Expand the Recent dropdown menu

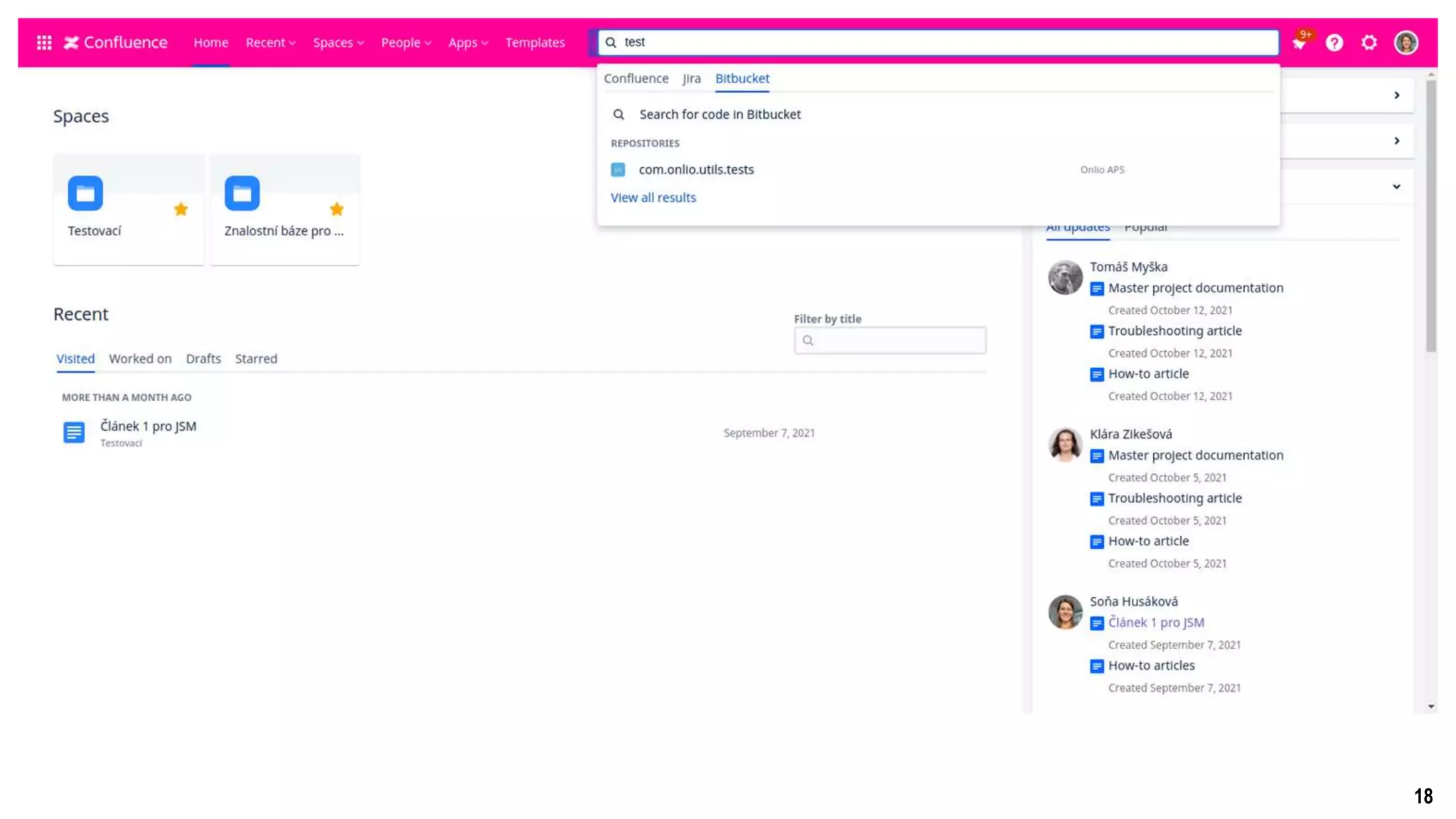270,43
